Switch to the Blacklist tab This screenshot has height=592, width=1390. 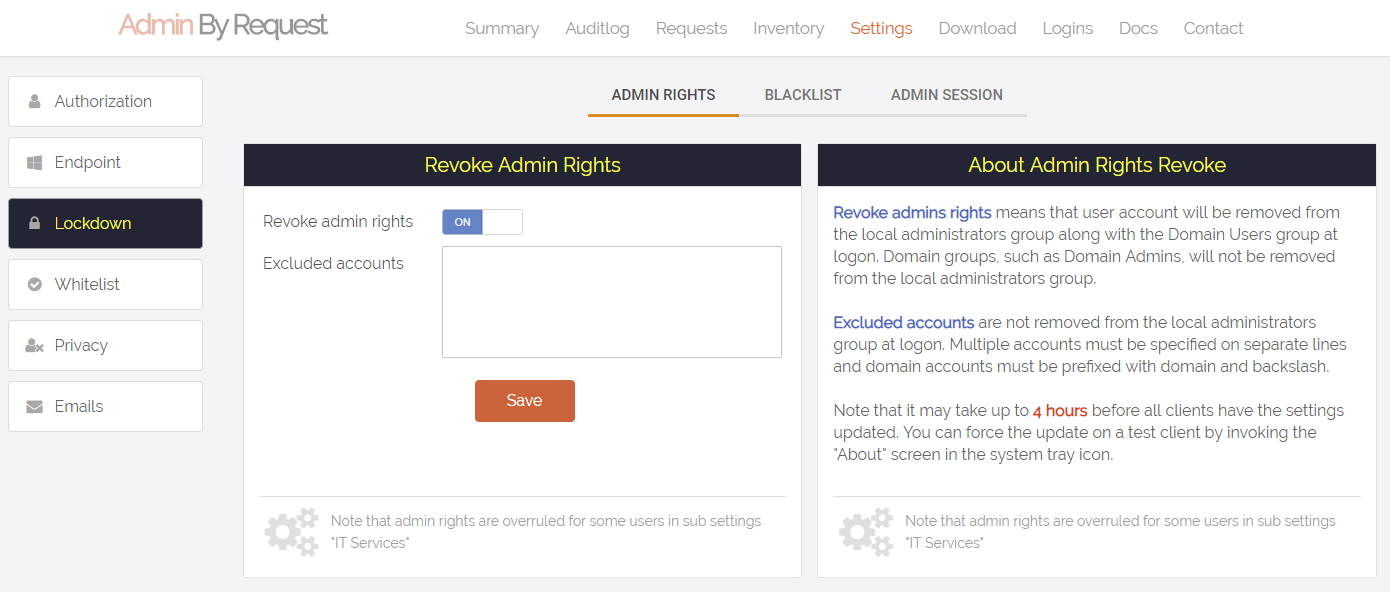pos(803,95)
